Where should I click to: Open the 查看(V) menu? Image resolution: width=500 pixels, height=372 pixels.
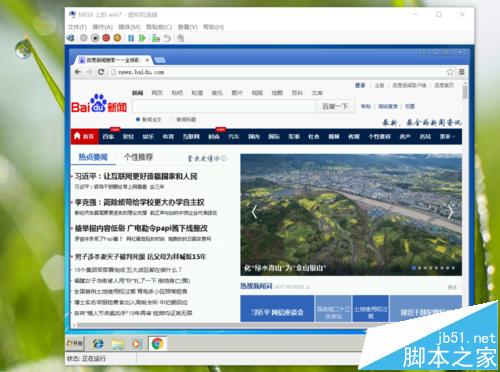point(187,27)
